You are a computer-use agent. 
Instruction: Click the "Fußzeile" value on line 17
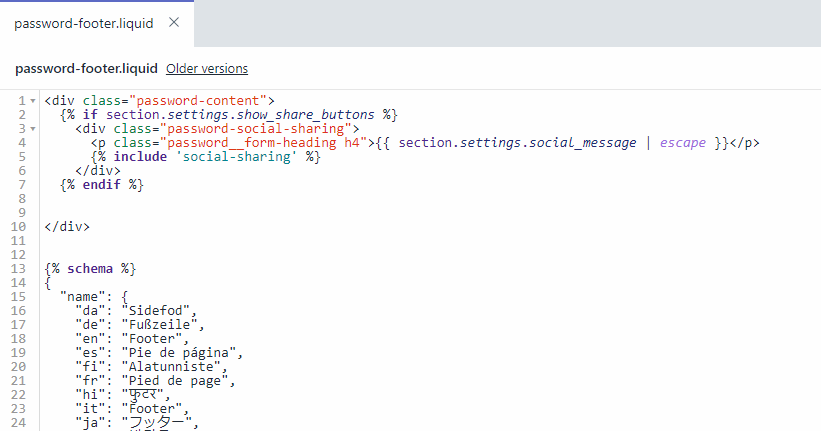(x=160, y=325)
